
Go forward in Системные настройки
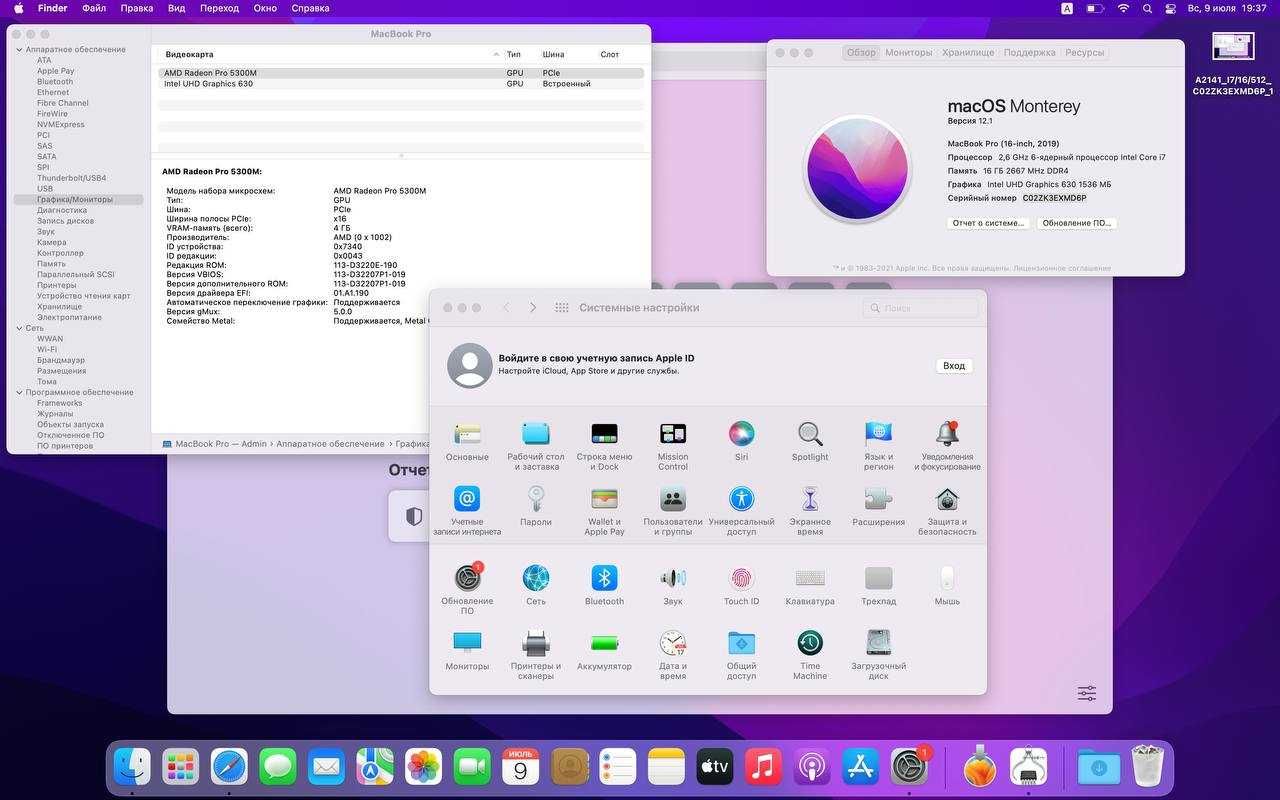click(533, 308)
